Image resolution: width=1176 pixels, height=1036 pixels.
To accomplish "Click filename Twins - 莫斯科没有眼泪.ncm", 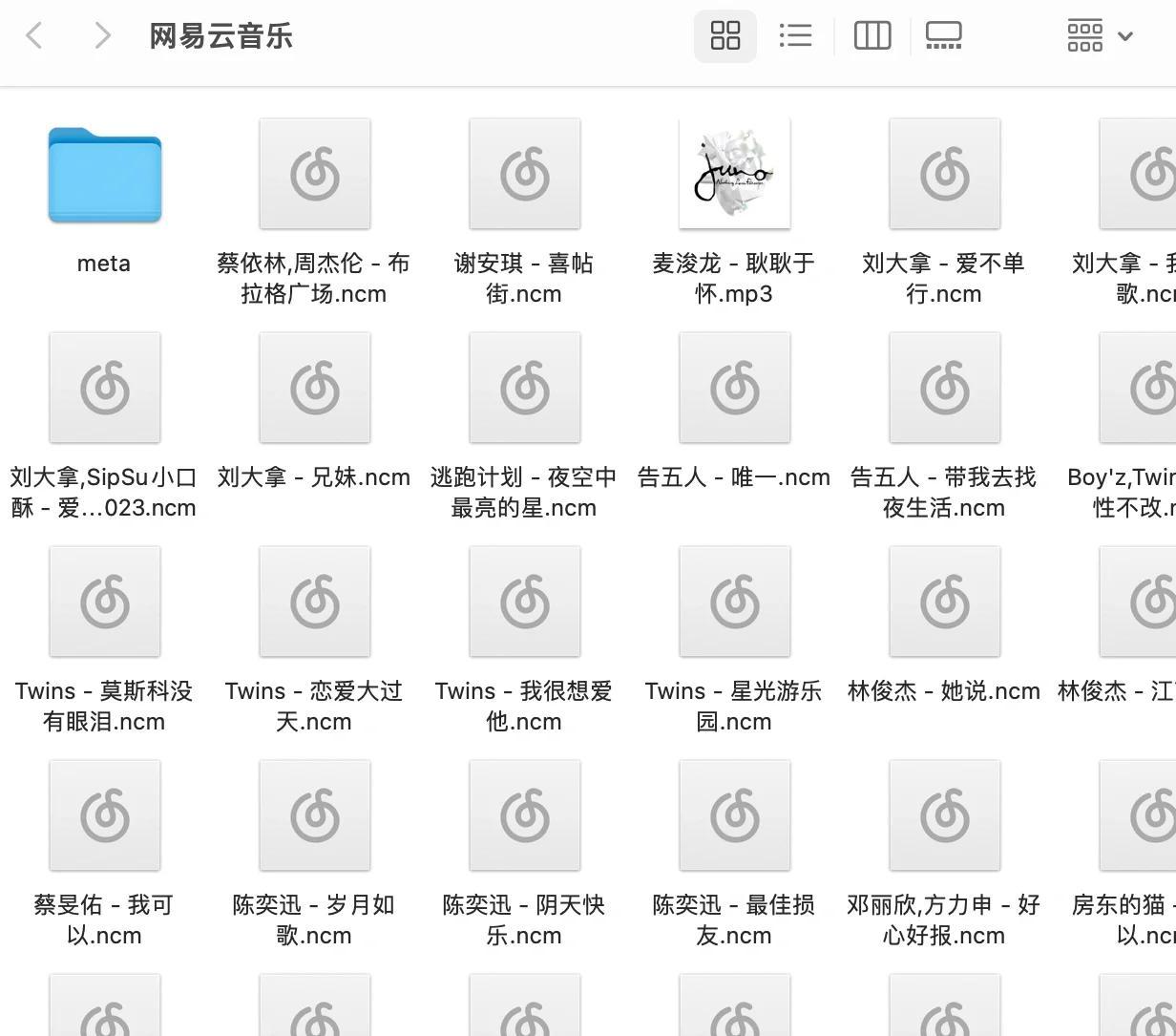I will tap(104, 706).
